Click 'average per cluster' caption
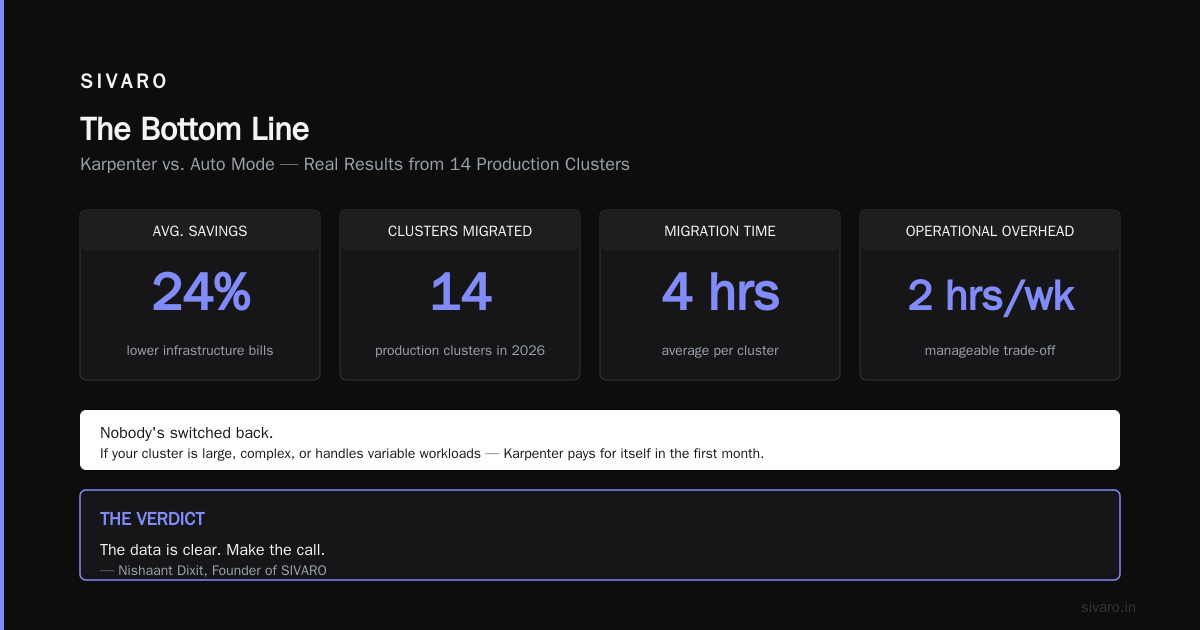Viewport: 1200px width, 630px height. 720,351
